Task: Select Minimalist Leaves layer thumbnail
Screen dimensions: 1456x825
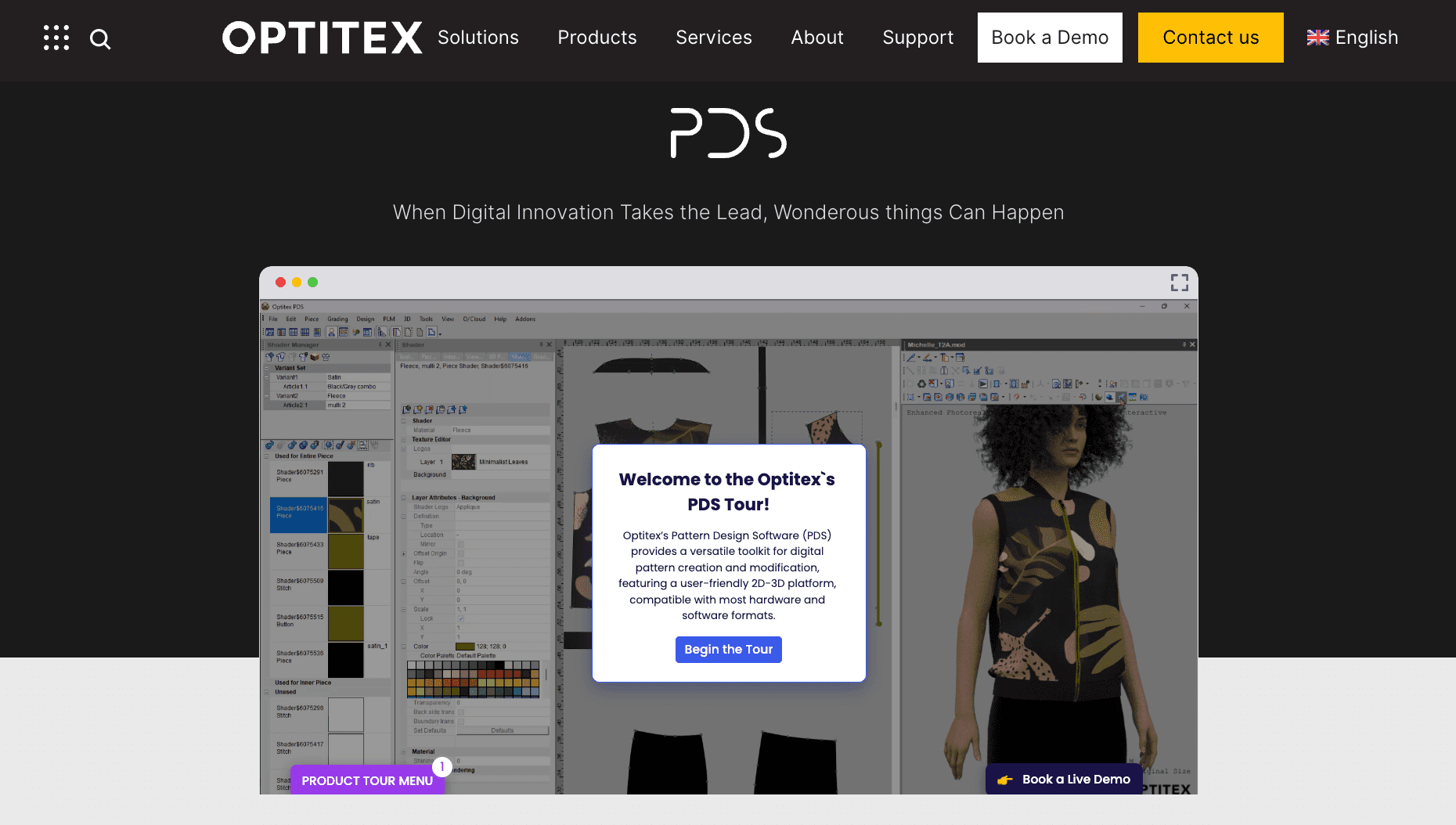Action: click(463, 462)
